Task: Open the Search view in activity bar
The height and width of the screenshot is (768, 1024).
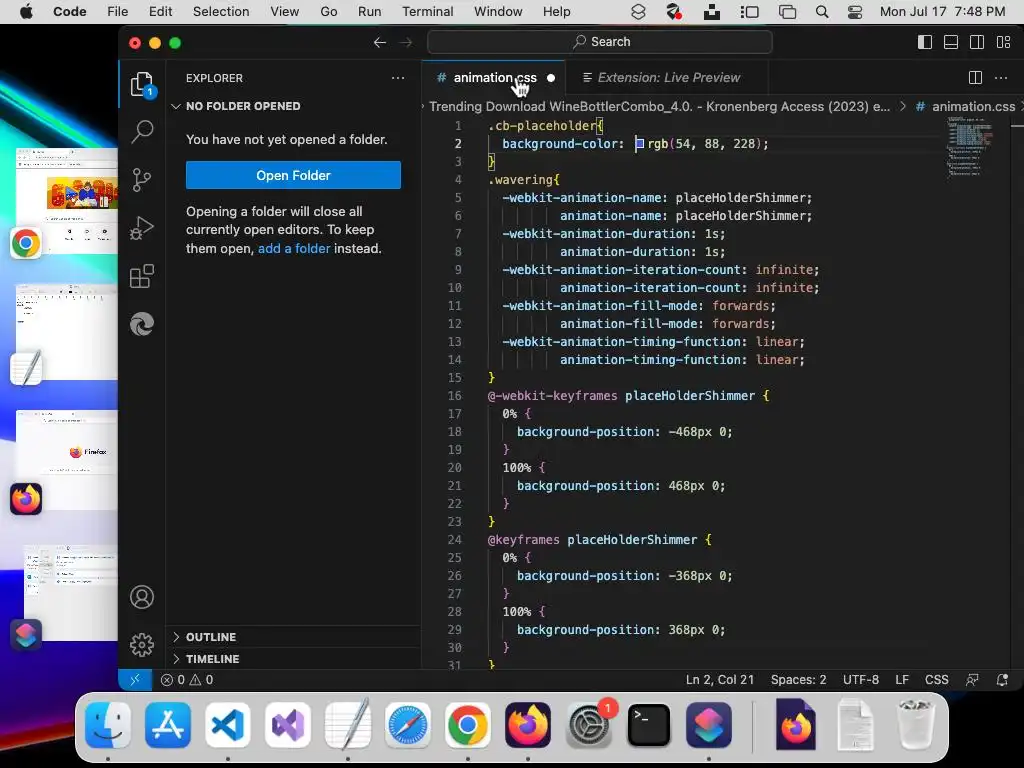Action: click(x=142, y=131)
